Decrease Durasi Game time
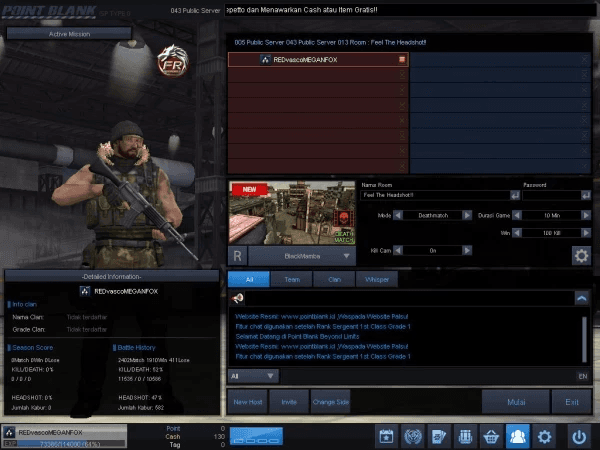The image size is (600, 450). click(517, 215)
